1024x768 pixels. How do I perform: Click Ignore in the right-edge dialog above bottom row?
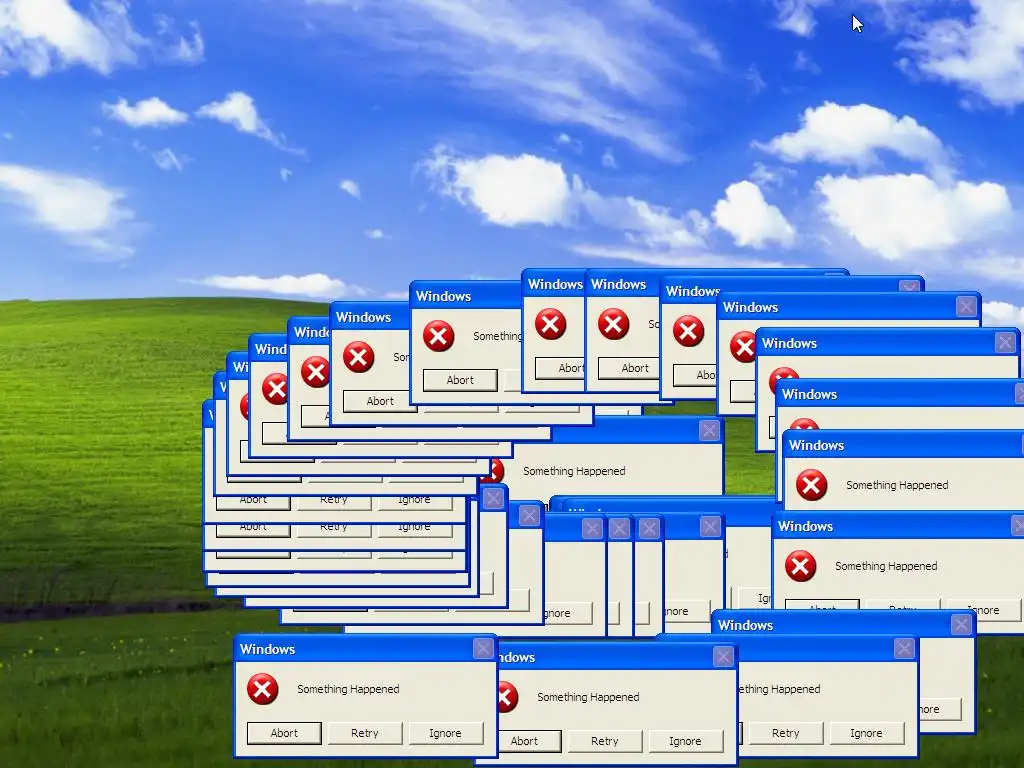coord(983,609)
